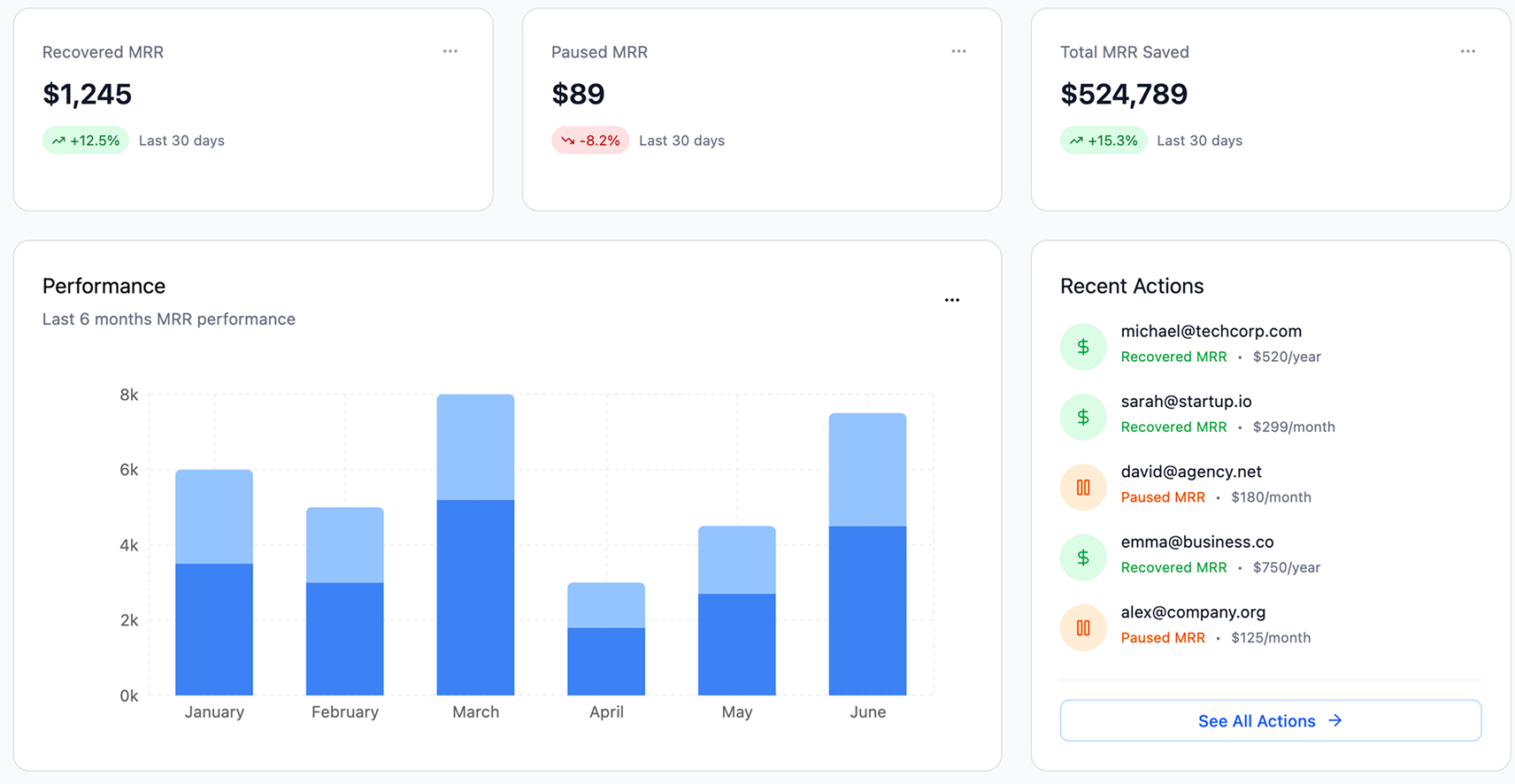Click pause icon beside david@agency.net
Viewport: 1515px width, 784px height.
tap(1082, 488)
